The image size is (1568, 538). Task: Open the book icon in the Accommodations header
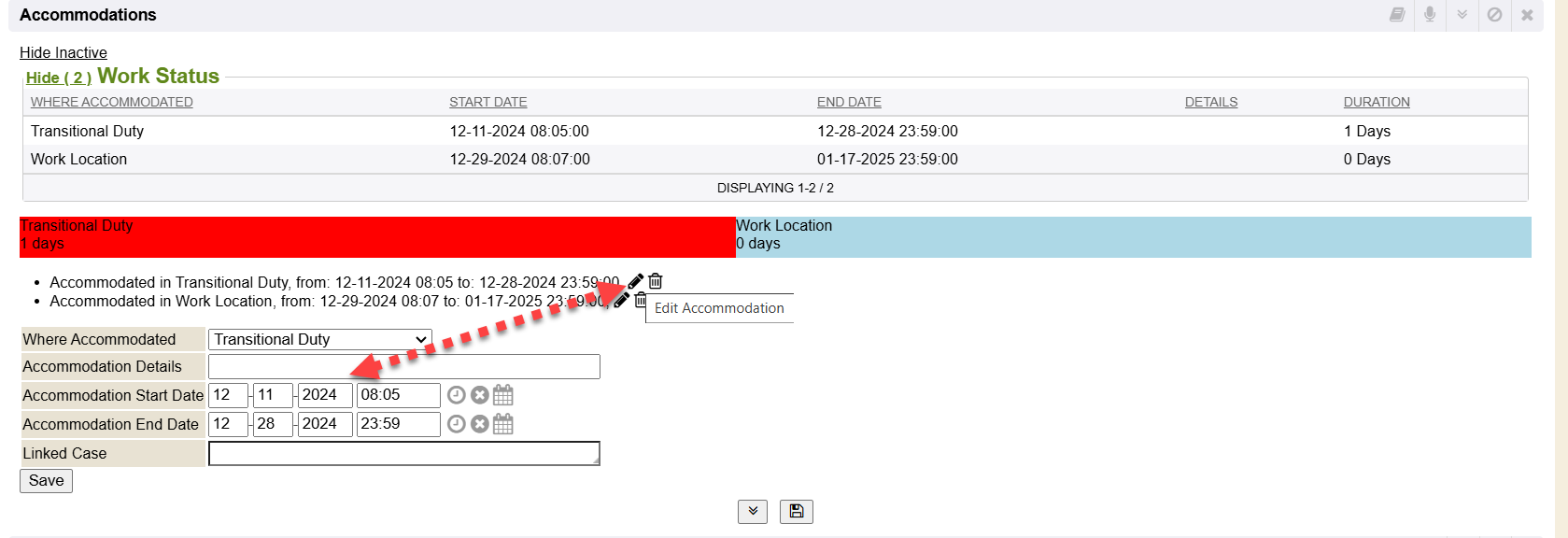pos(1397,15)
